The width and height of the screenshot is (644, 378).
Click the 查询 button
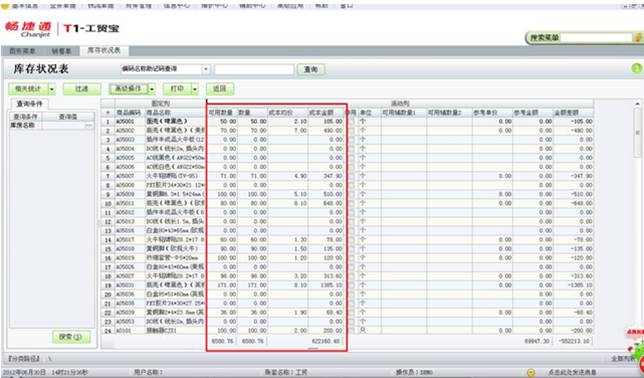[311, 69]
